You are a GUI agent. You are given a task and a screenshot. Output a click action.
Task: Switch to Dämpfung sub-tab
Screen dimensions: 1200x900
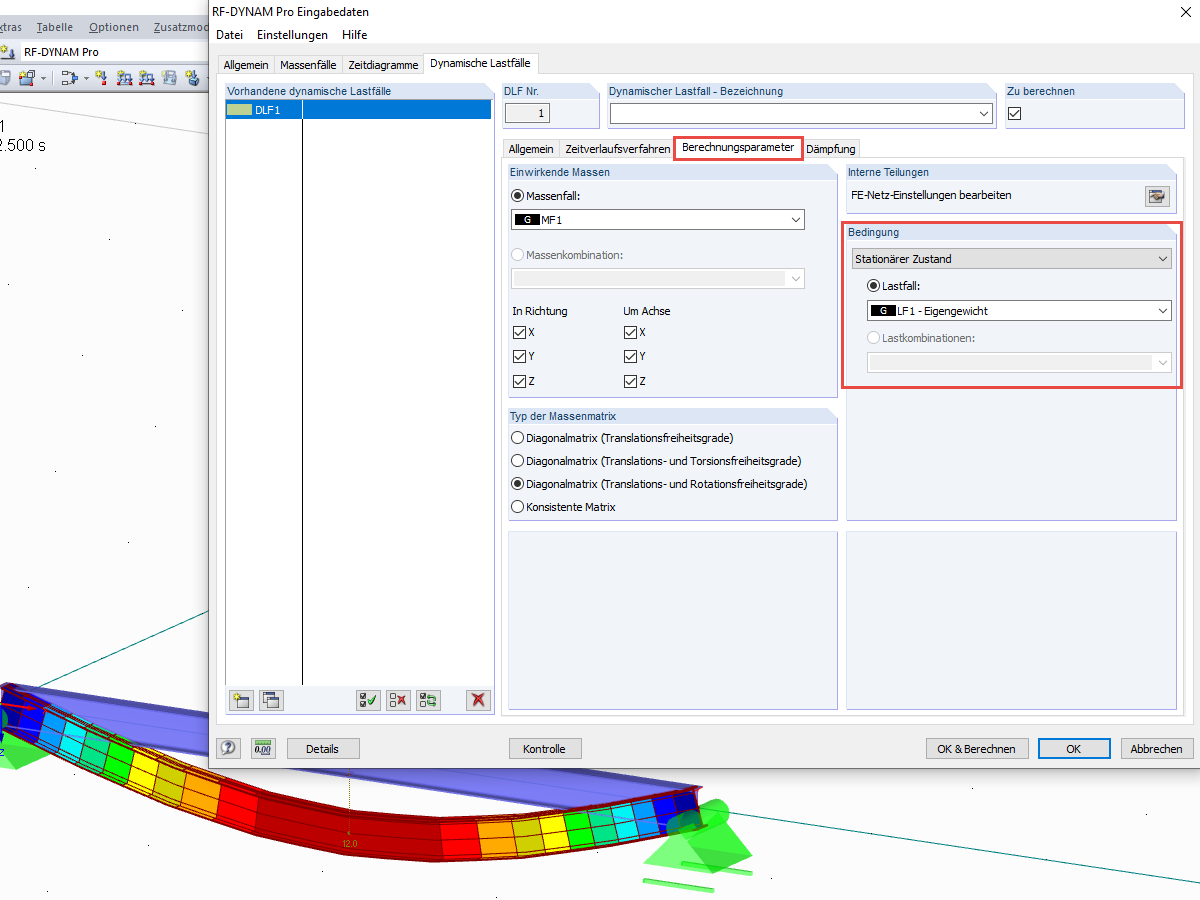(x=830, y=149)
